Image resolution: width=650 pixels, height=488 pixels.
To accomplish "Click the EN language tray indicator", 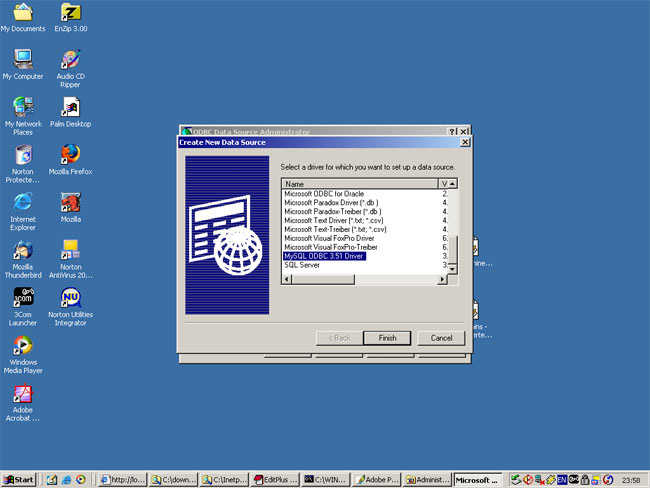I will click(562, 480).
